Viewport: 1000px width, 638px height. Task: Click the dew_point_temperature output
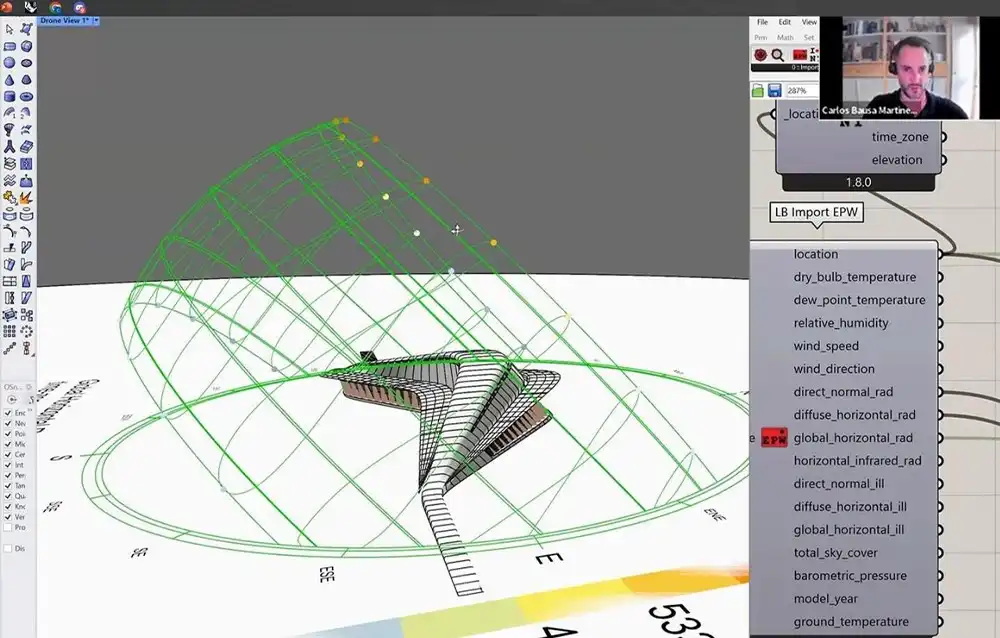[859, 300]
